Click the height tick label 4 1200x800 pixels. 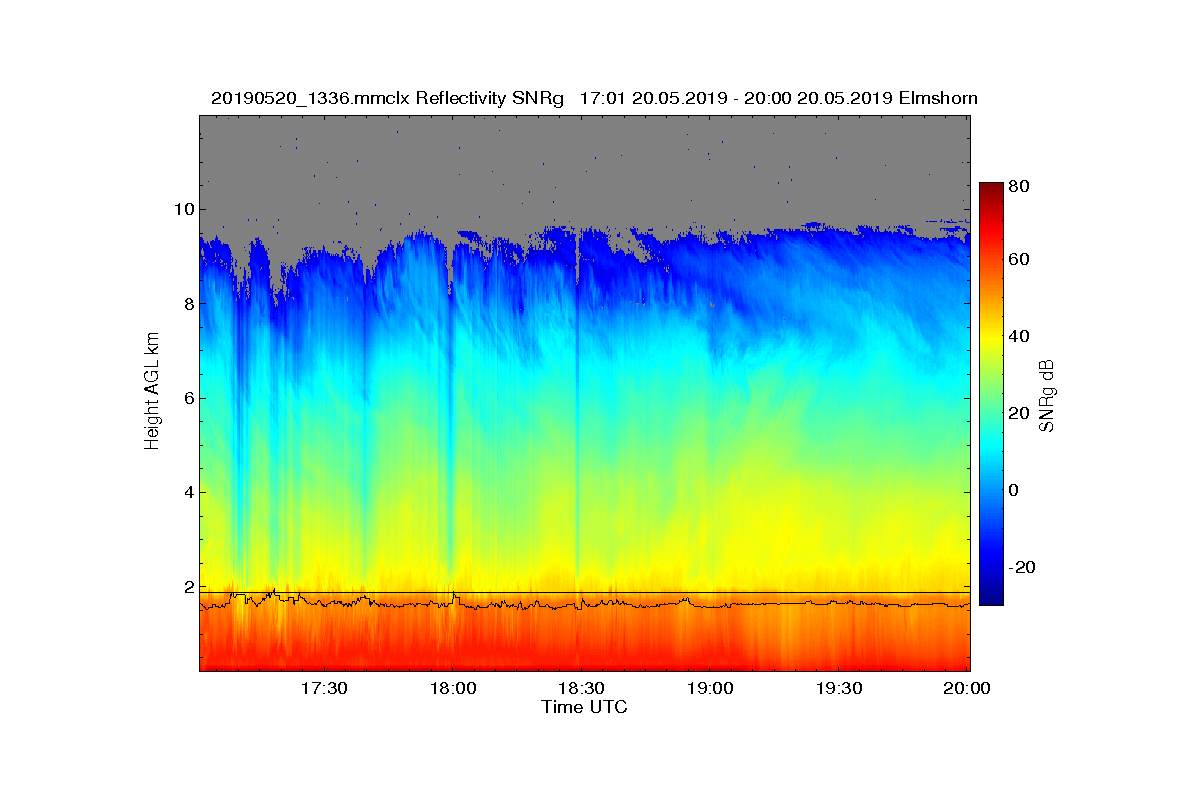[x=188, y=492]
